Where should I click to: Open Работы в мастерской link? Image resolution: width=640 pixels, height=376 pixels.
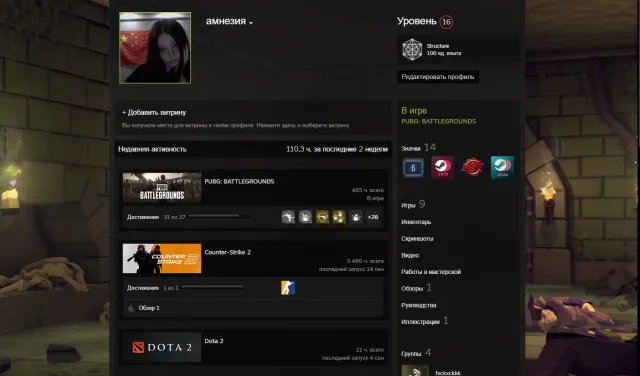click(431, 272)
